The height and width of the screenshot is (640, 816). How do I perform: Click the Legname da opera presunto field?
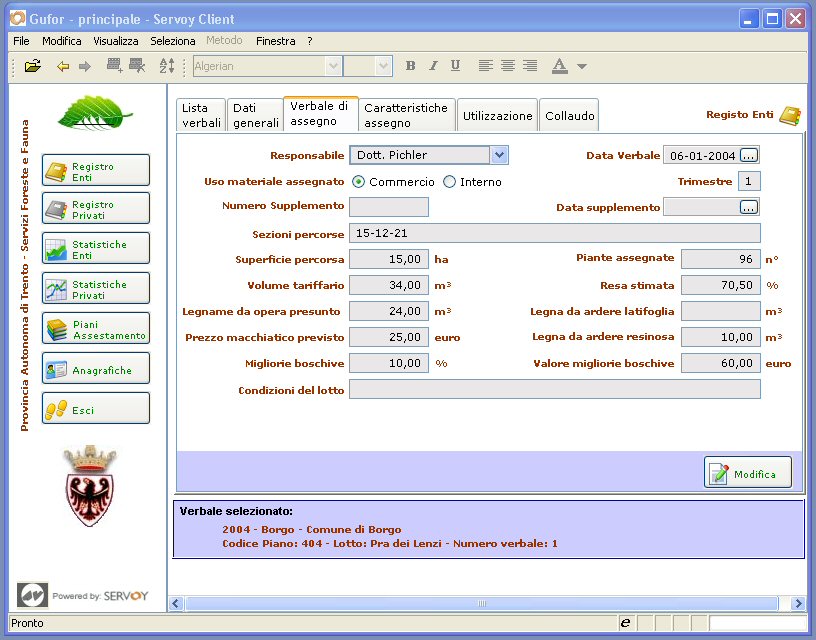389,311
